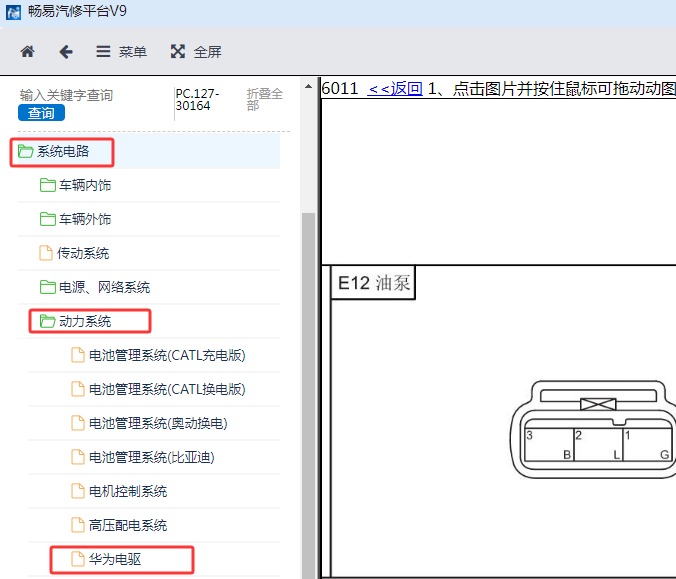
Task: Click the 电池管理系统(CATL充电版) file icon
Action: pos(78,355)
